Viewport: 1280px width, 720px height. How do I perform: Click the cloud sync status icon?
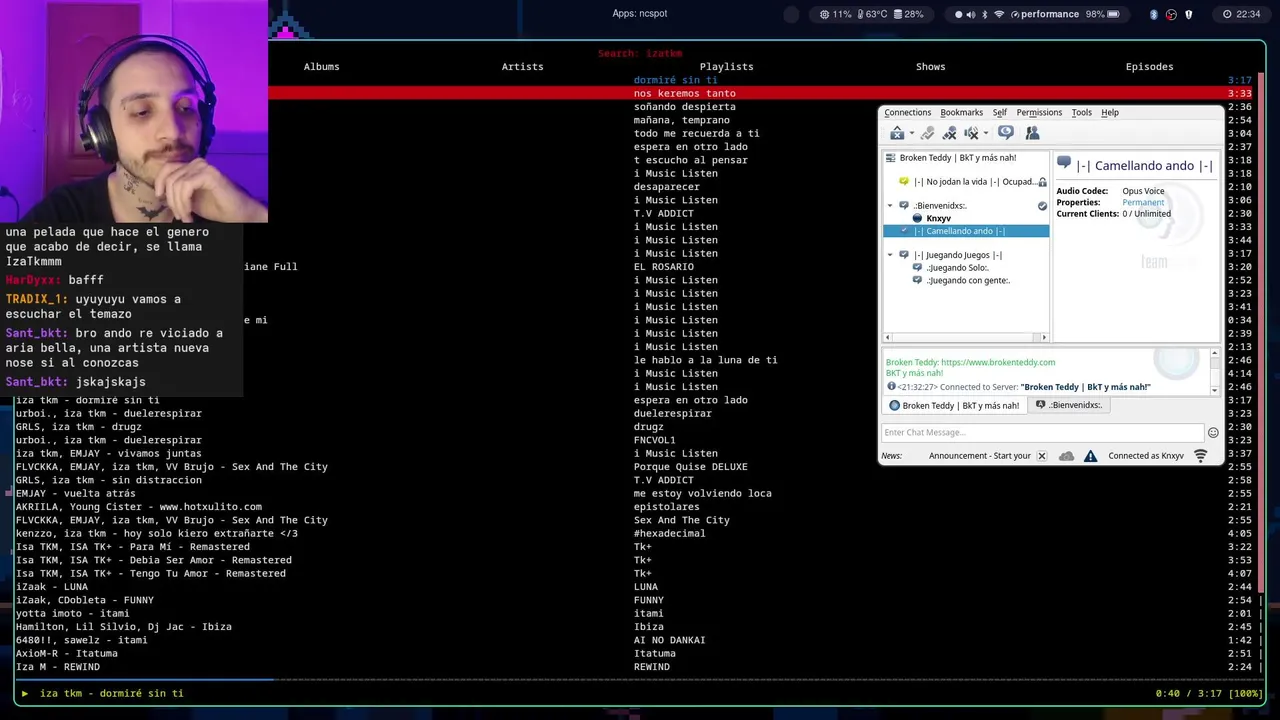coord(1066,456)
